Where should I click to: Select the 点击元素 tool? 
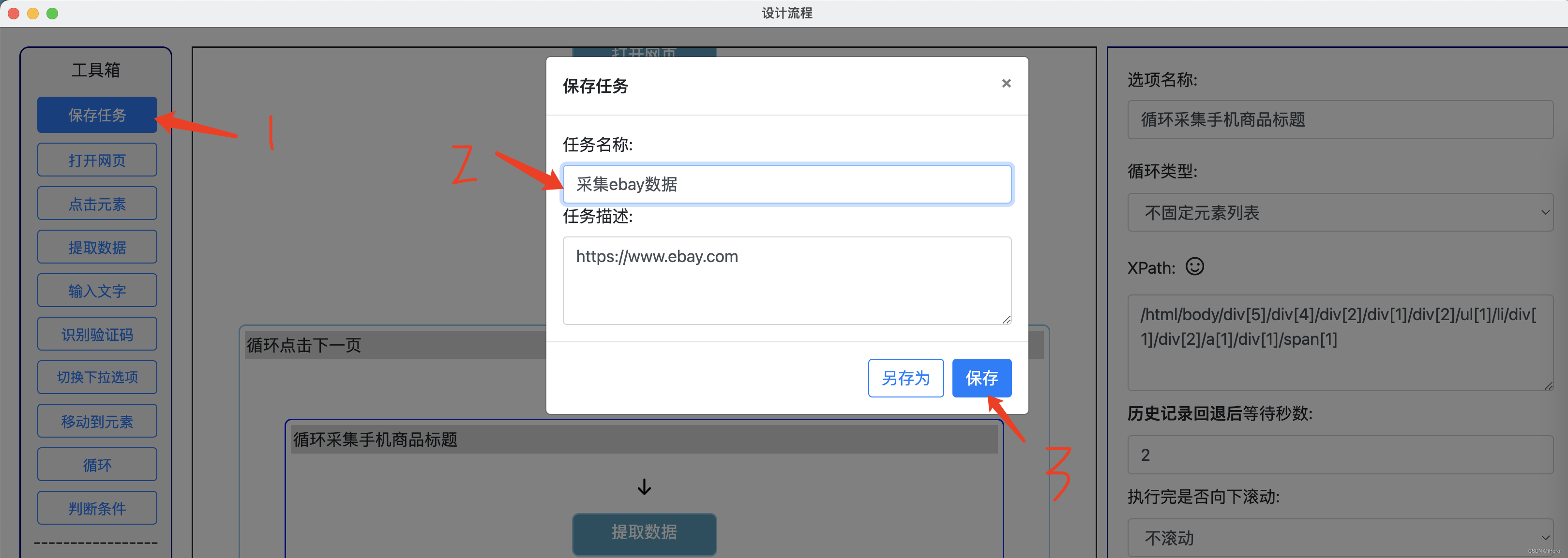tap(97, 204)
